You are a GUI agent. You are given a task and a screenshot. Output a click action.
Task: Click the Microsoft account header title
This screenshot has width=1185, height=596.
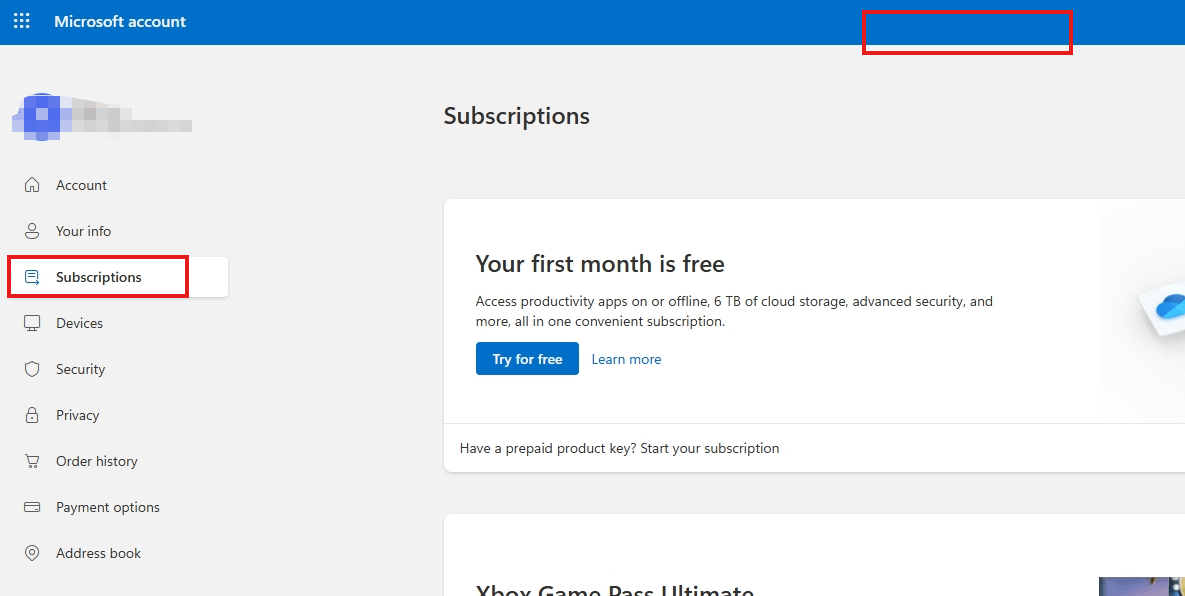point(120,22)
